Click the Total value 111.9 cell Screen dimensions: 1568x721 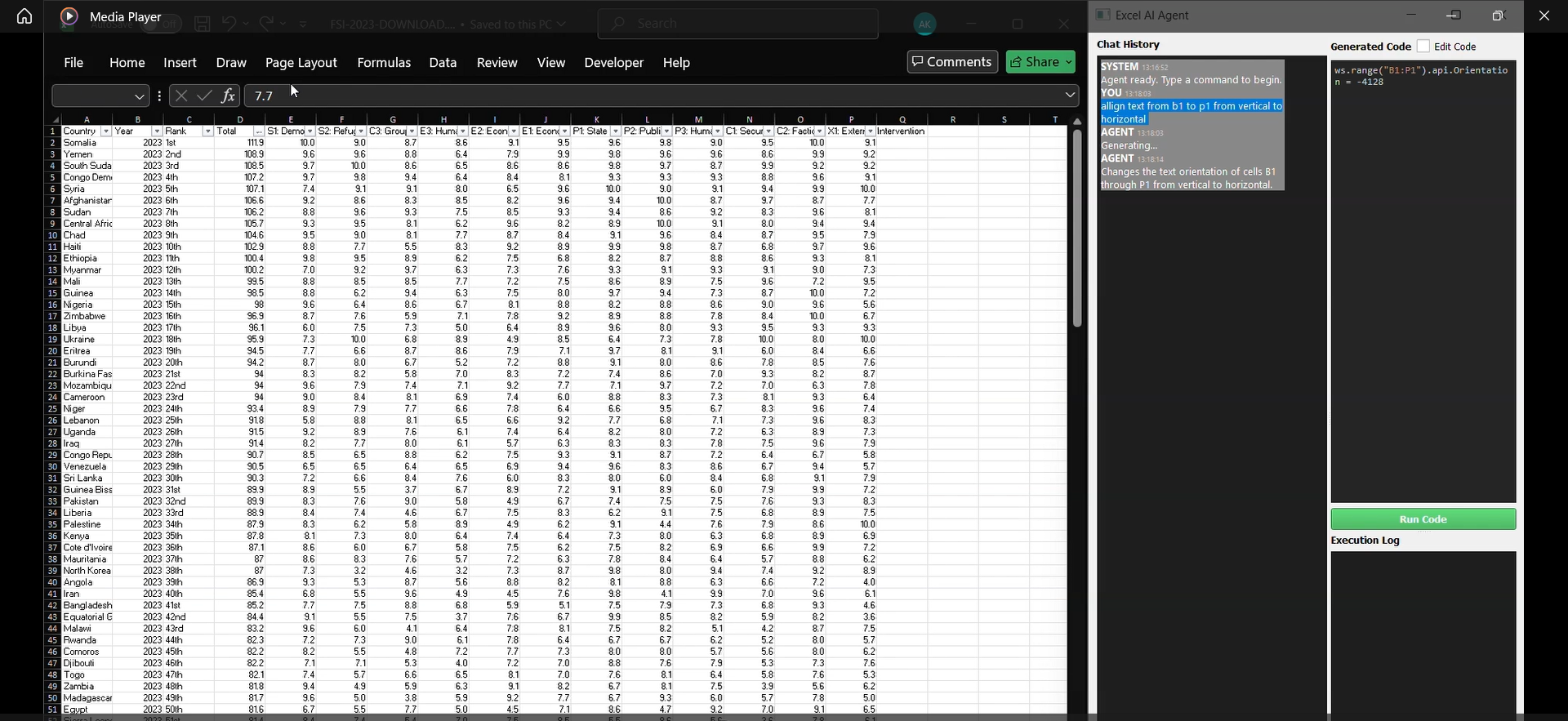click(x=240, y=143)
